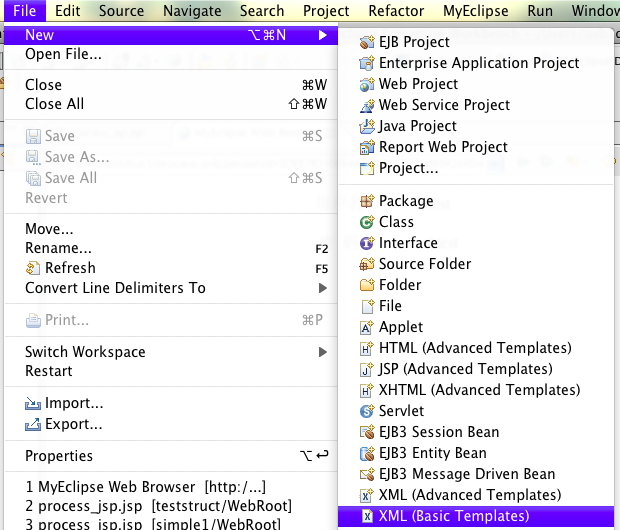The width and height of the screenshot is (620, 530).
Task: Select Web Service Project text label
Action: [x=444, y=105]
